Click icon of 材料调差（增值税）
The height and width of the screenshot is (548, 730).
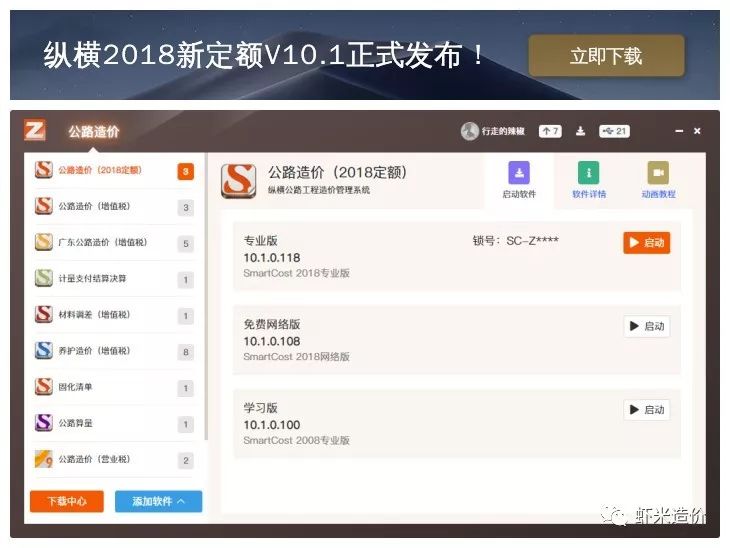pyautogui.click(x=44, y=314)
